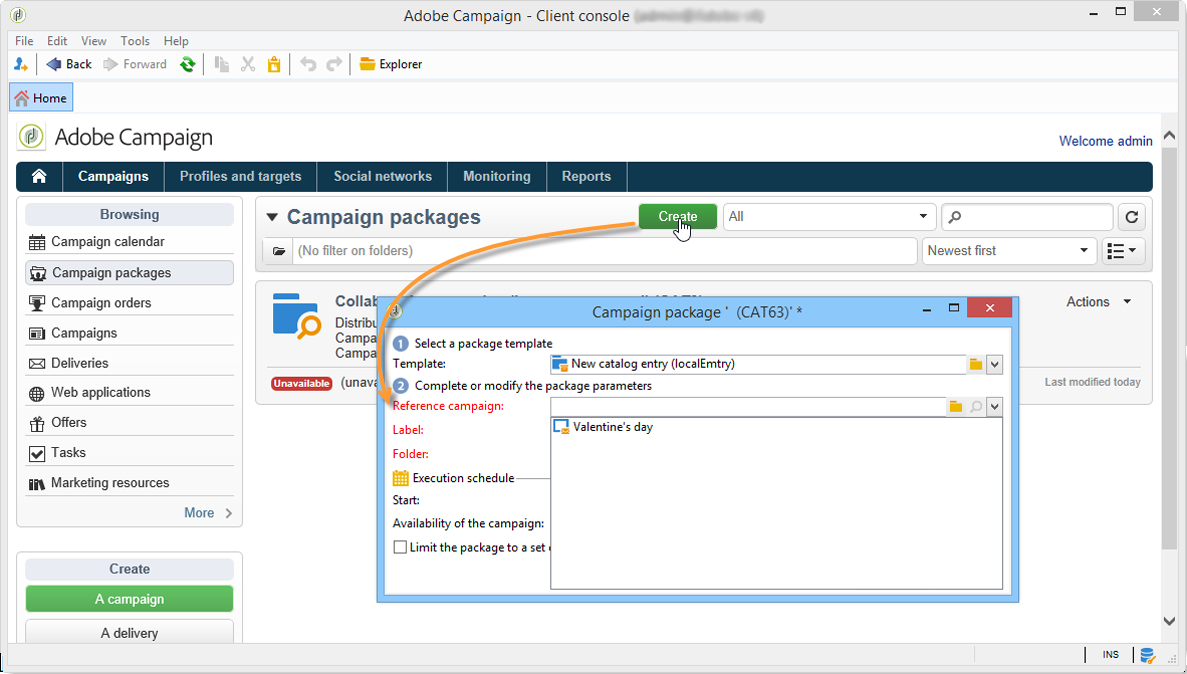Click the A delivery create button
The image size is (1187, 674).
point(129,632)
